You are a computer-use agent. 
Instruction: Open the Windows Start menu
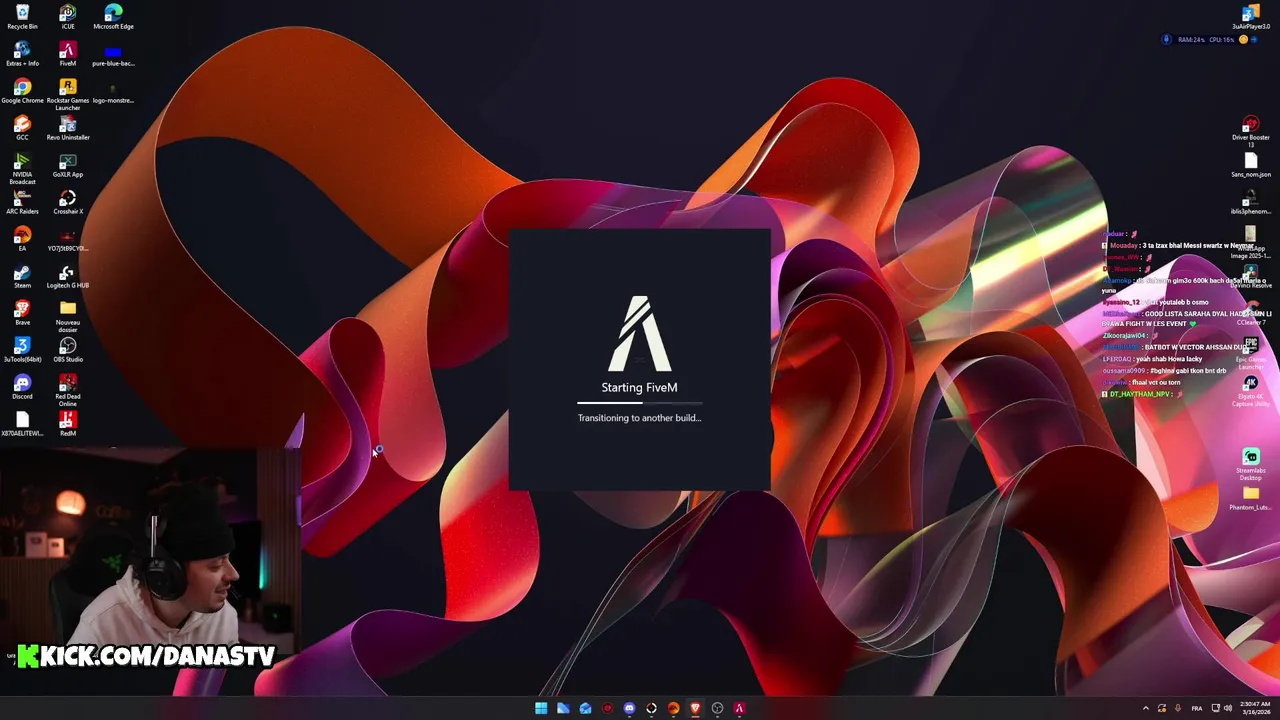[541, 708]
